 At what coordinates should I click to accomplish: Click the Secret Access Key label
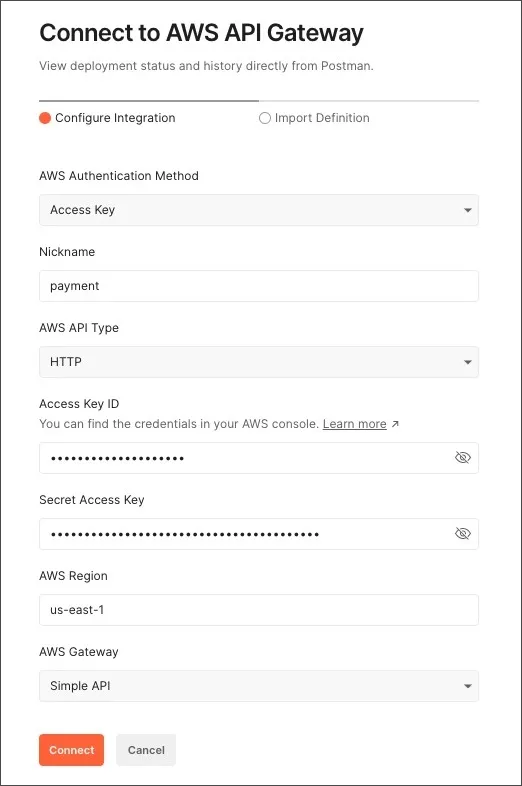click(92, 500)
